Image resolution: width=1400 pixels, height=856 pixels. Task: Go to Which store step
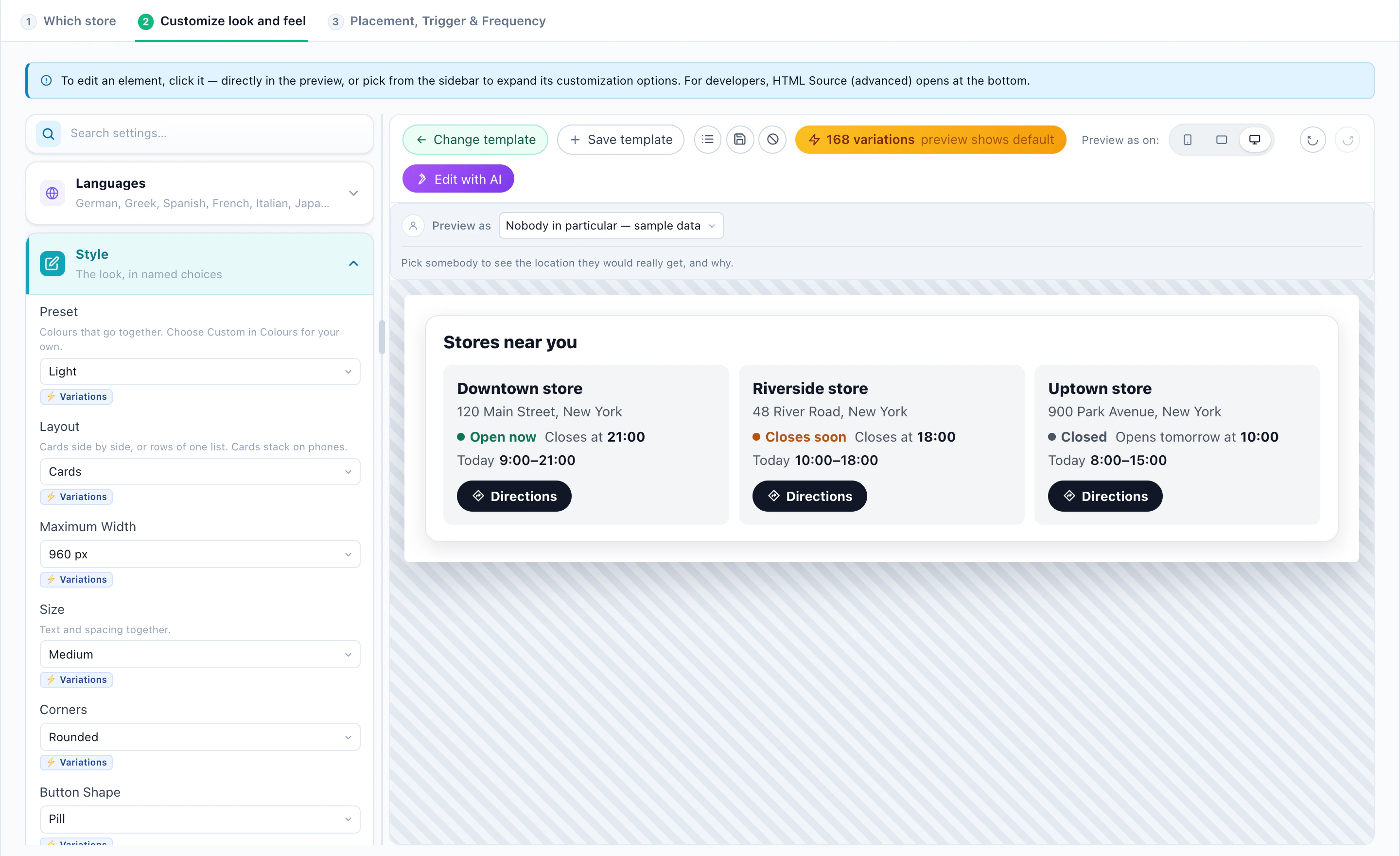pyautogui.click(x=68, y=21)
